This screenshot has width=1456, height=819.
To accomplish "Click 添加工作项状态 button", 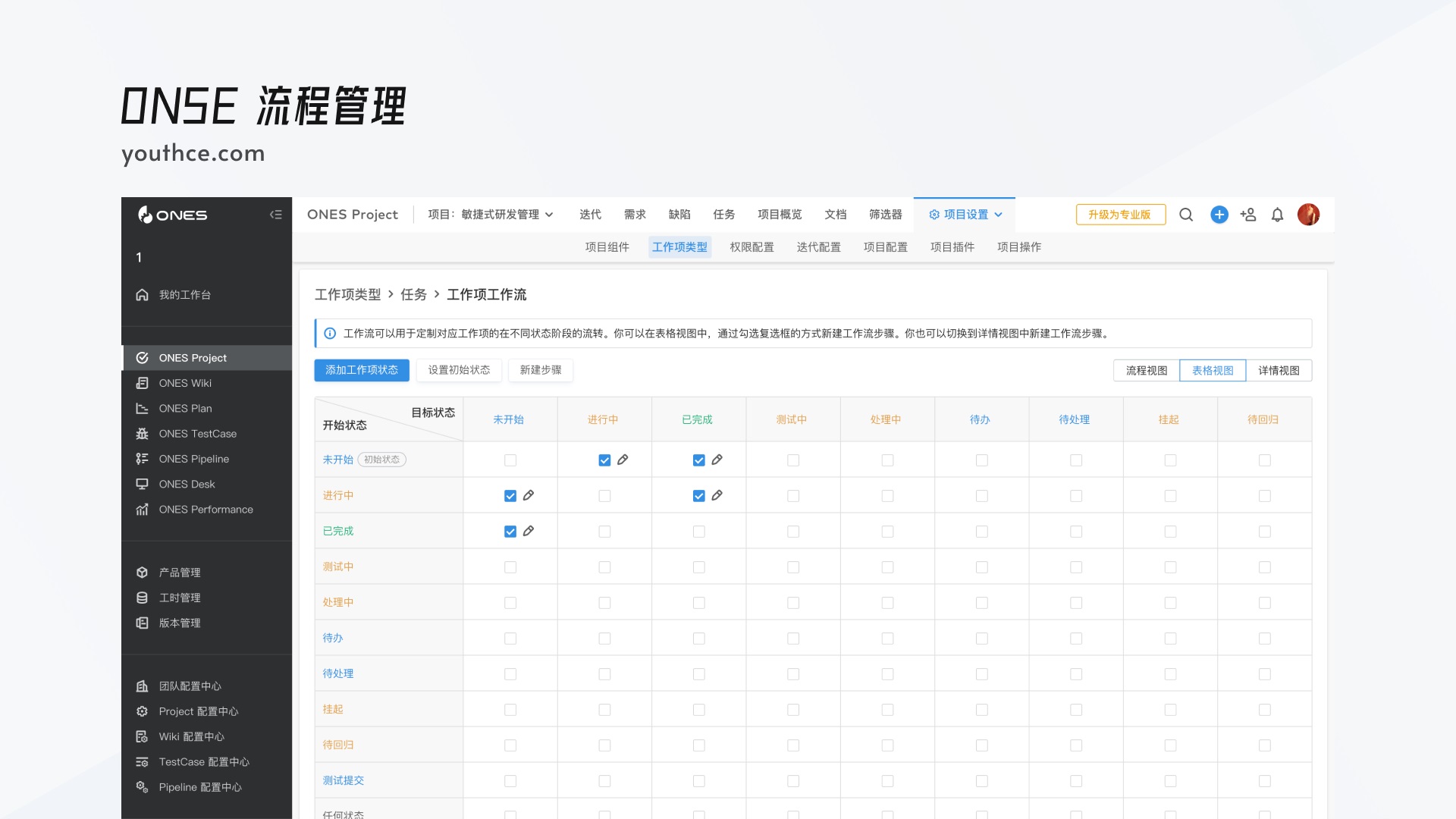I will [360, 370].
